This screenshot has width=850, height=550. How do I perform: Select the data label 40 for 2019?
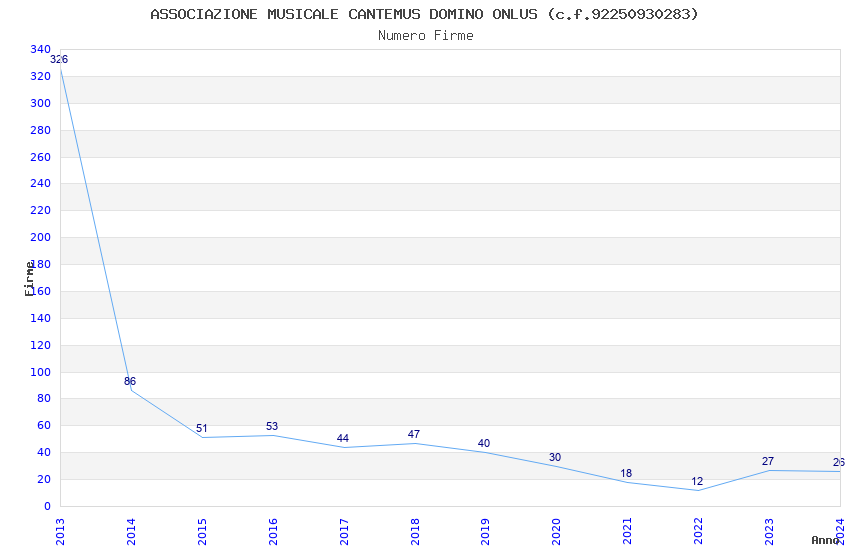tap(484, 443)
